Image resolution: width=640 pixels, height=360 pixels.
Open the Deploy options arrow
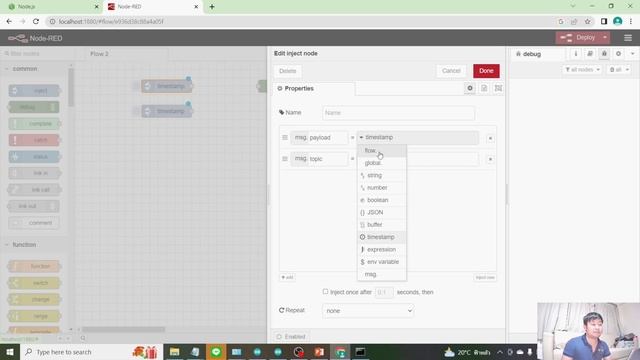coord(605,38)
